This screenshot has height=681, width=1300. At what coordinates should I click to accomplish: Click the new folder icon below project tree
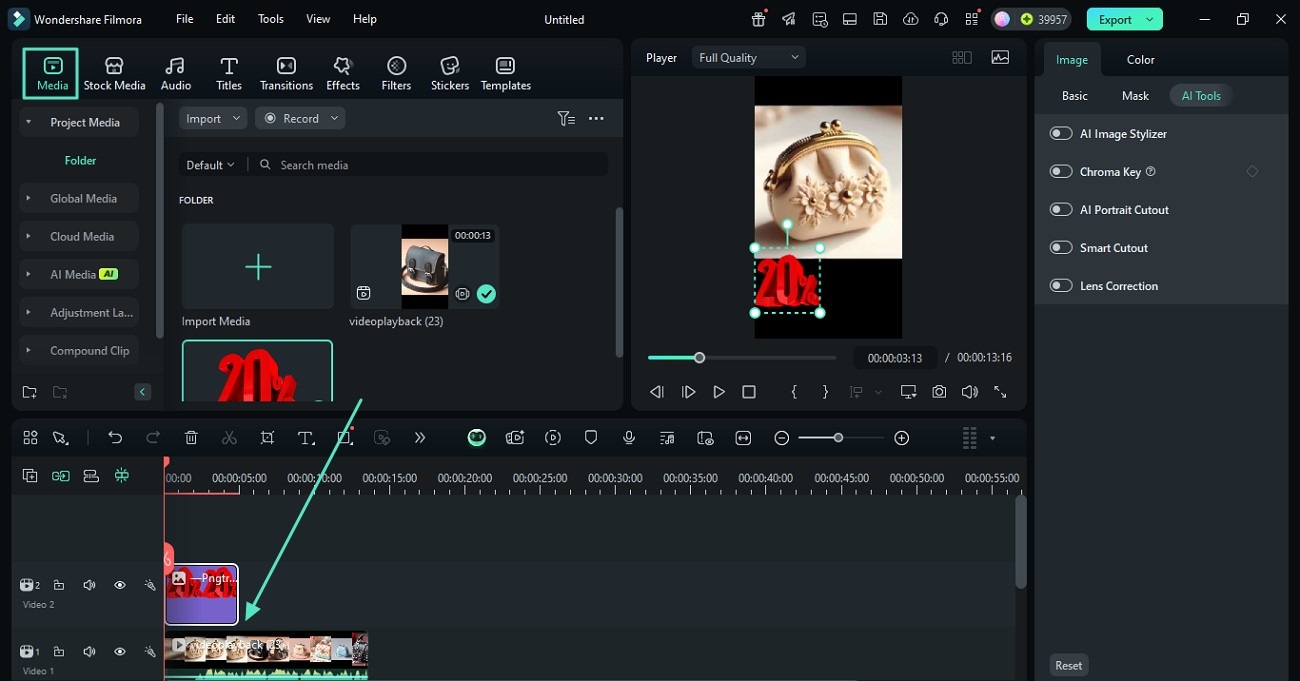(29, 392)
